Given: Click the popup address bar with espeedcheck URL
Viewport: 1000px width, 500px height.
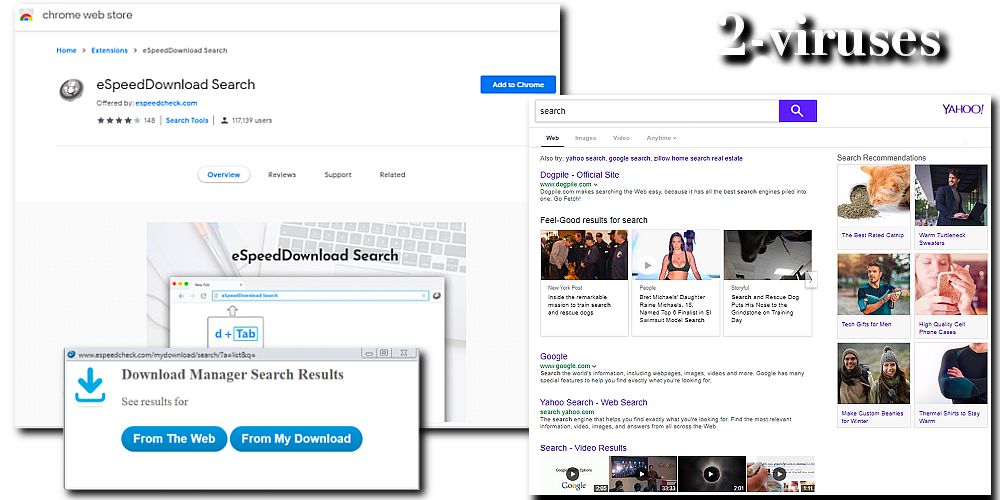Looking at the screenshot, I should [169, 355].
